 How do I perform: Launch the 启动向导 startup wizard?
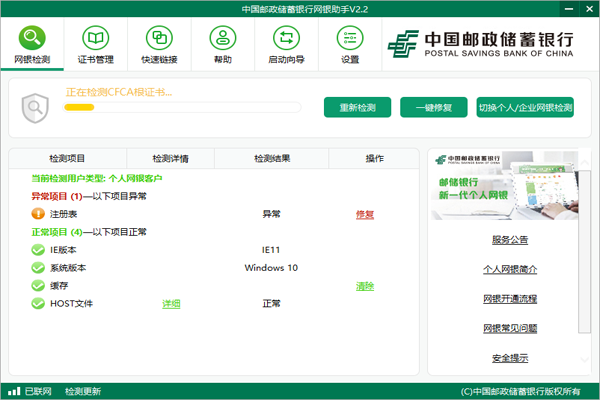point(287,38)
